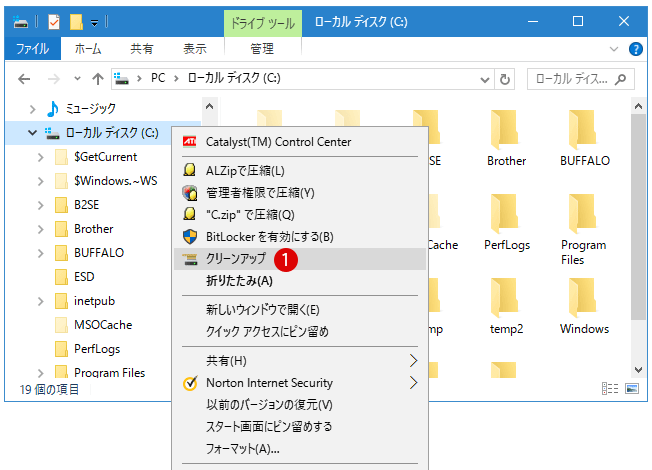The width and height of the screenshot is (652, 470).
Task: Switch to the ホーム ribbon tab
Action: click(88, 49)
